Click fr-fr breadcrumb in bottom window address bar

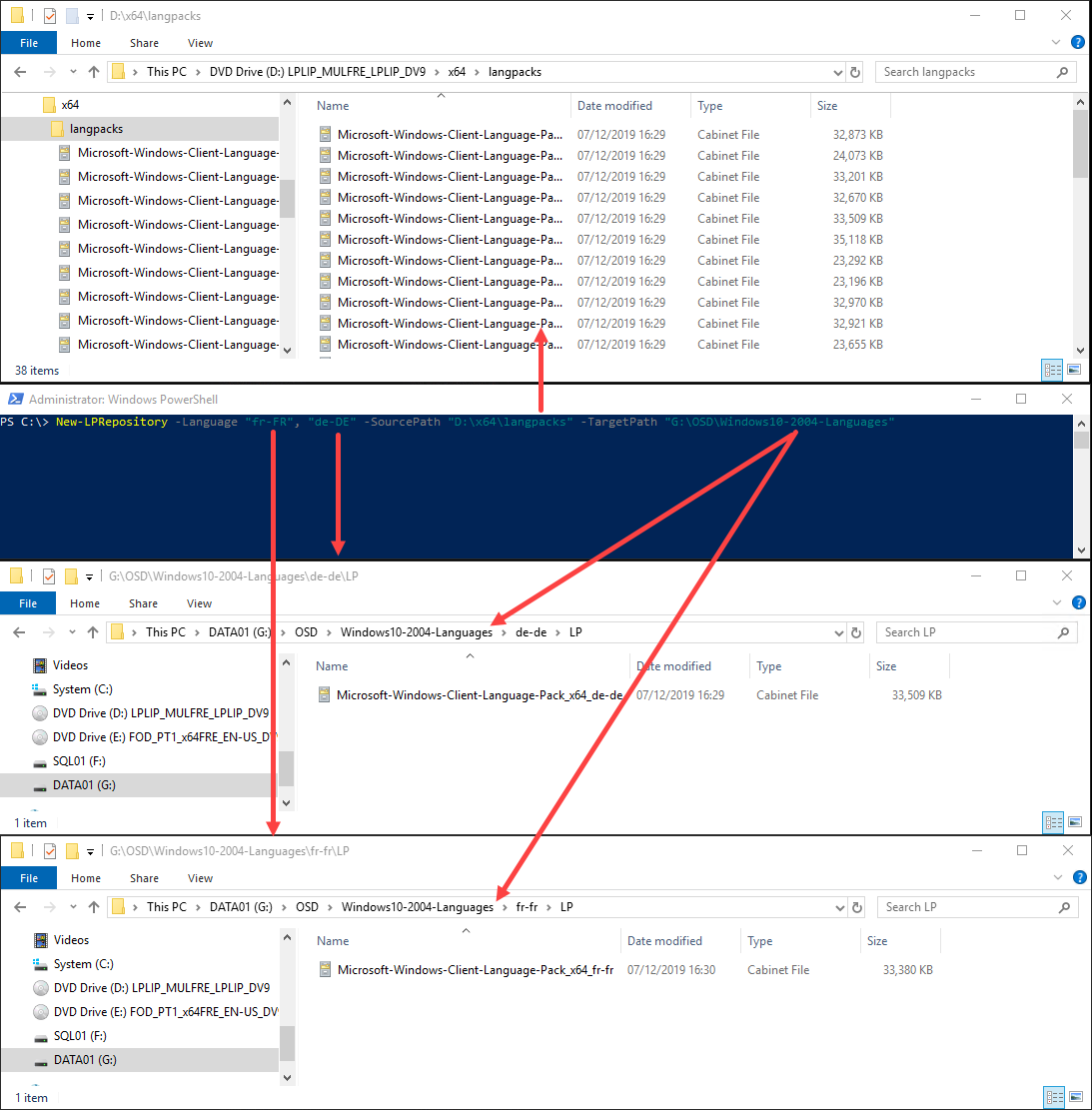tap(527, 907)
